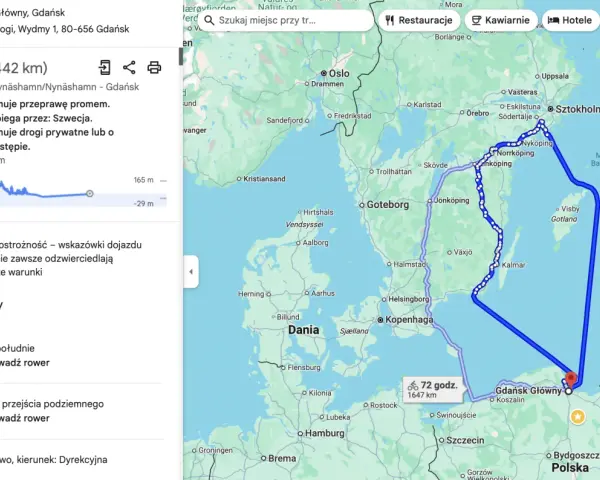Click the red destination pin in Gdańsk
Viewport: 600px width, 480px height.
tap(571, 379)
